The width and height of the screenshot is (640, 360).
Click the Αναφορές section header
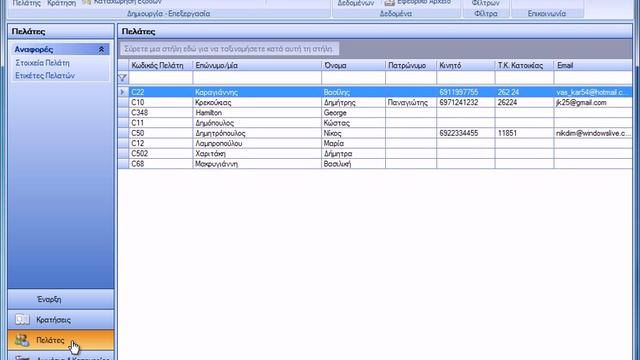tap(61, 49)
